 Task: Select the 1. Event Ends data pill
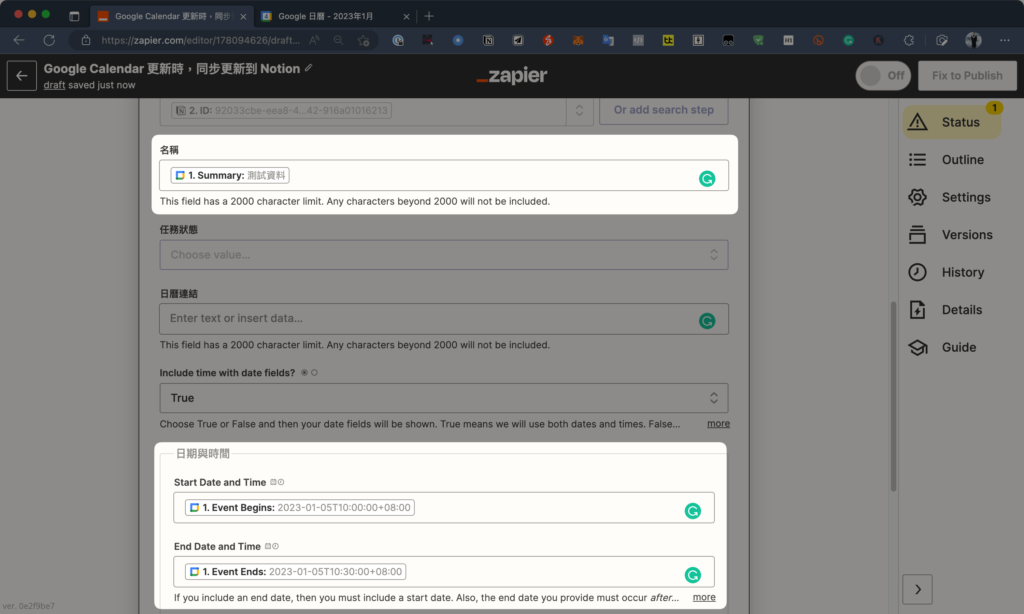pyautogui.click(x=295, y=572)
